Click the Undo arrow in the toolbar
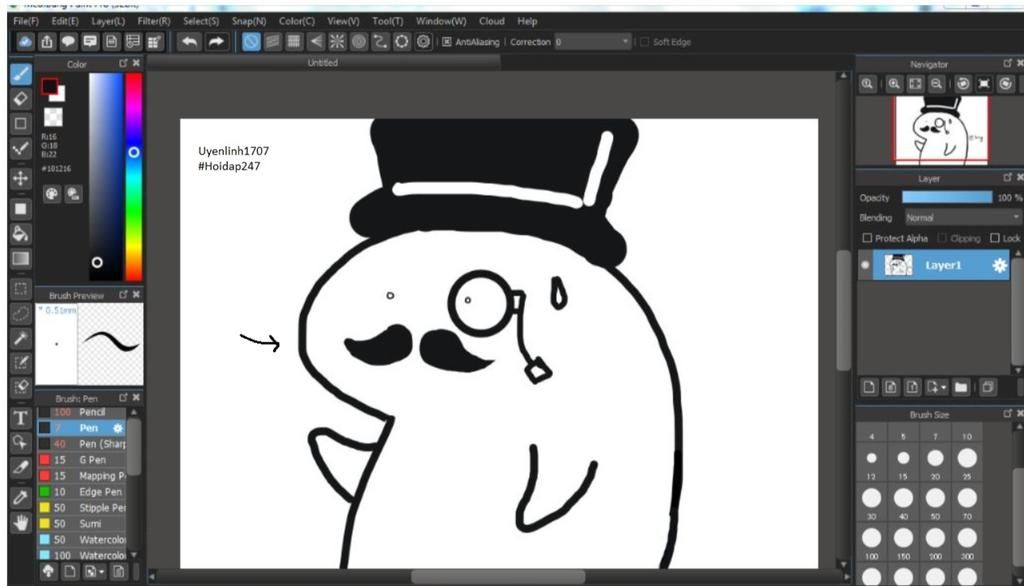 pos(189,42)
